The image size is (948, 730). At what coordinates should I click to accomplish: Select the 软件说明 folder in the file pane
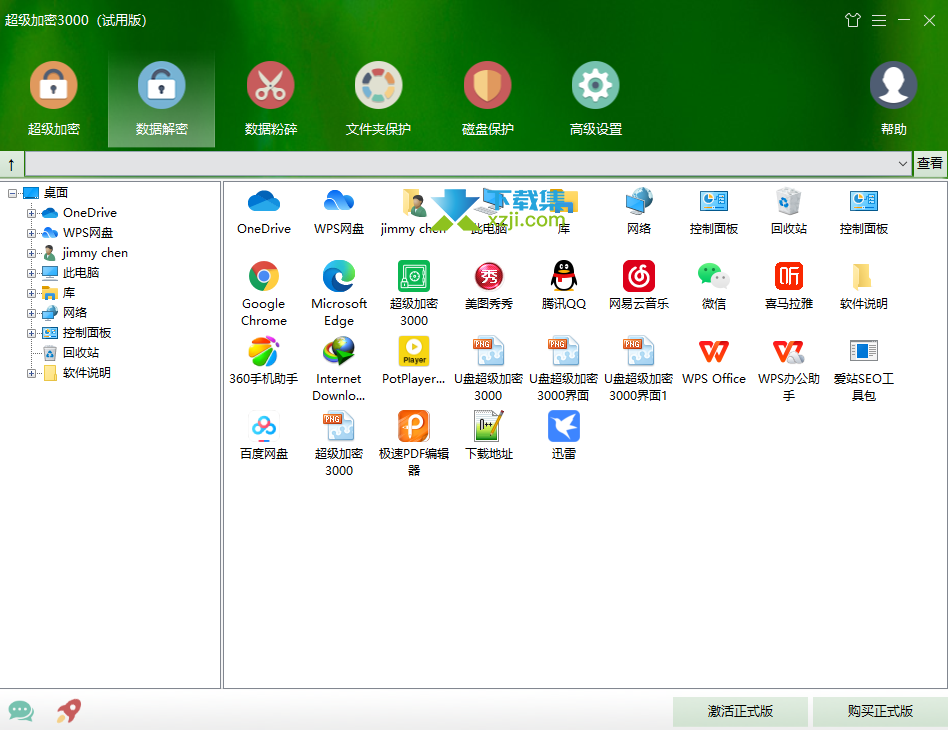[x=863, y=287]
